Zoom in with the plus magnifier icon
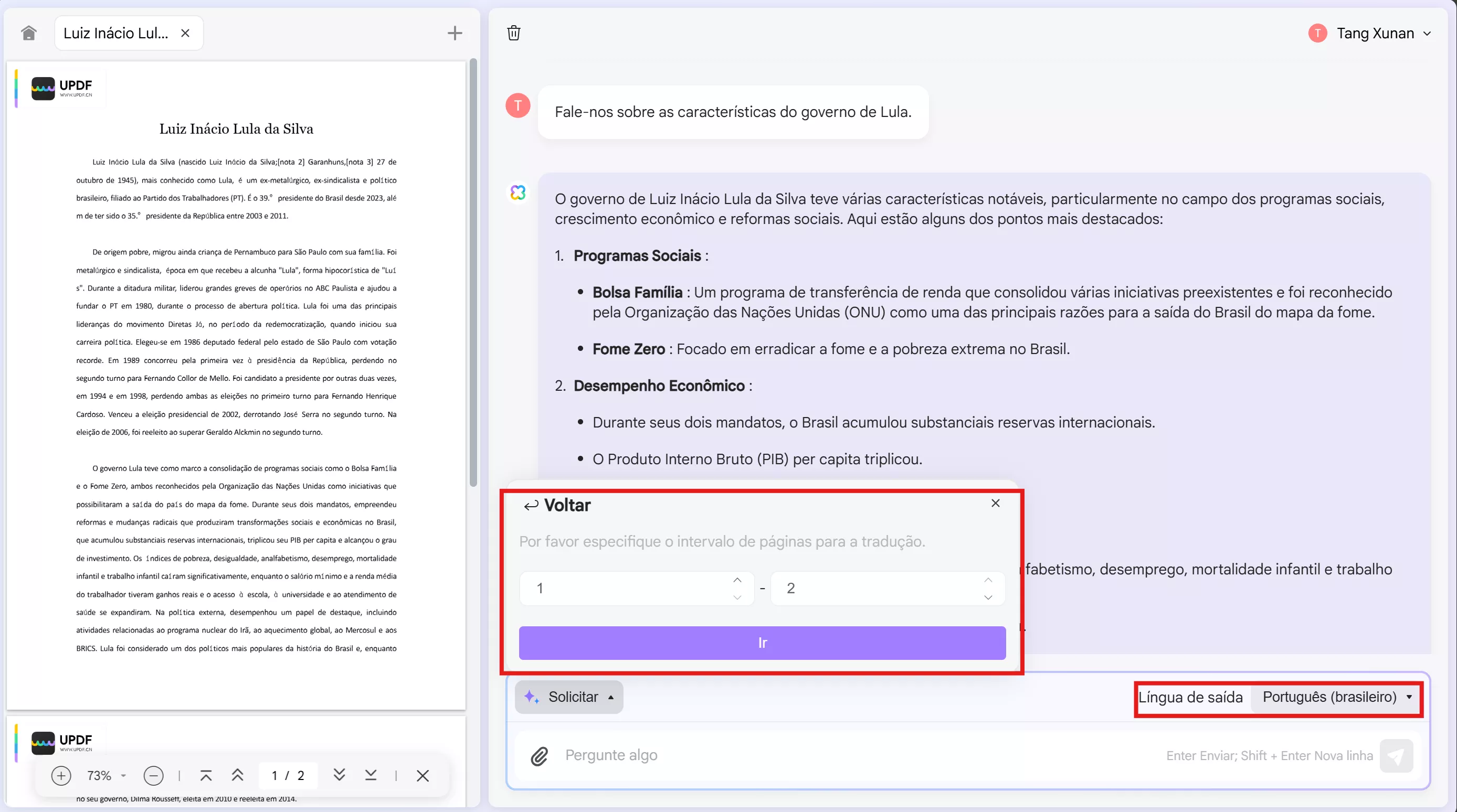This screenshot has width=1457, height=812. (x=61, y=775)
